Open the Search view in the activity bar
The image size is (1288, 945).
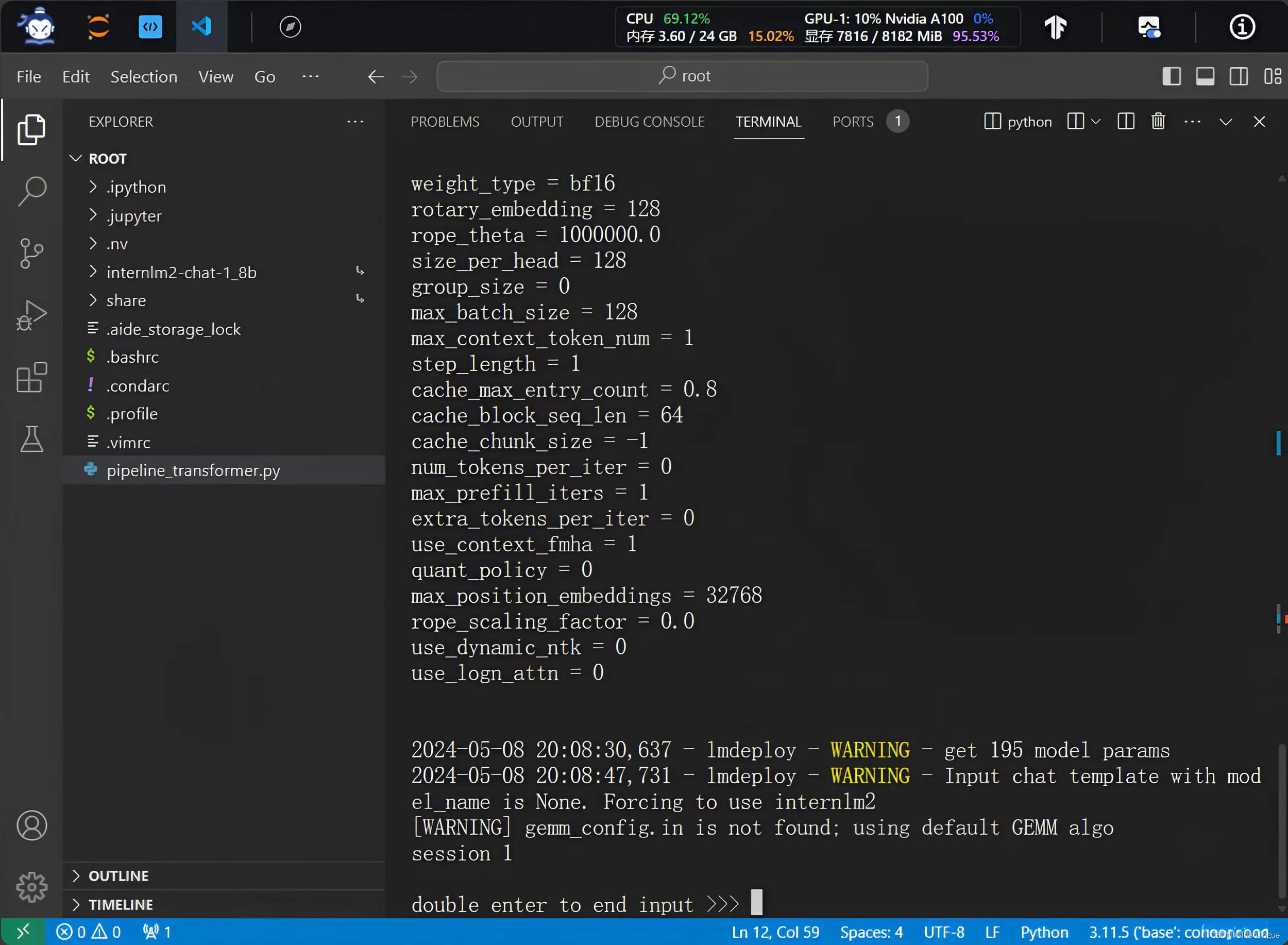click(x=31, y=191)
